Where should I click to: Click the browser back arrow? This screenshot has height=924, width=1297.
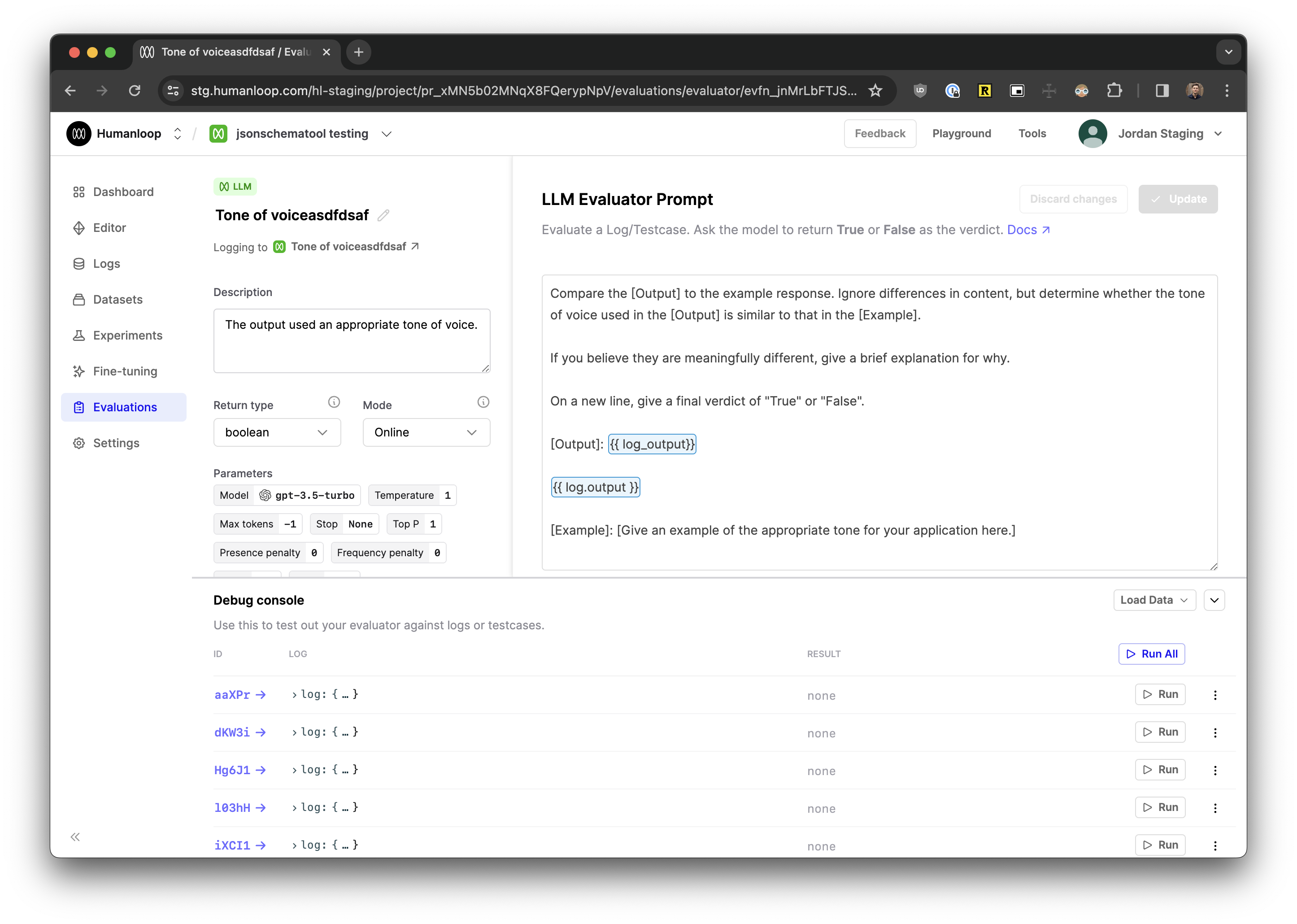pos(70,91)
